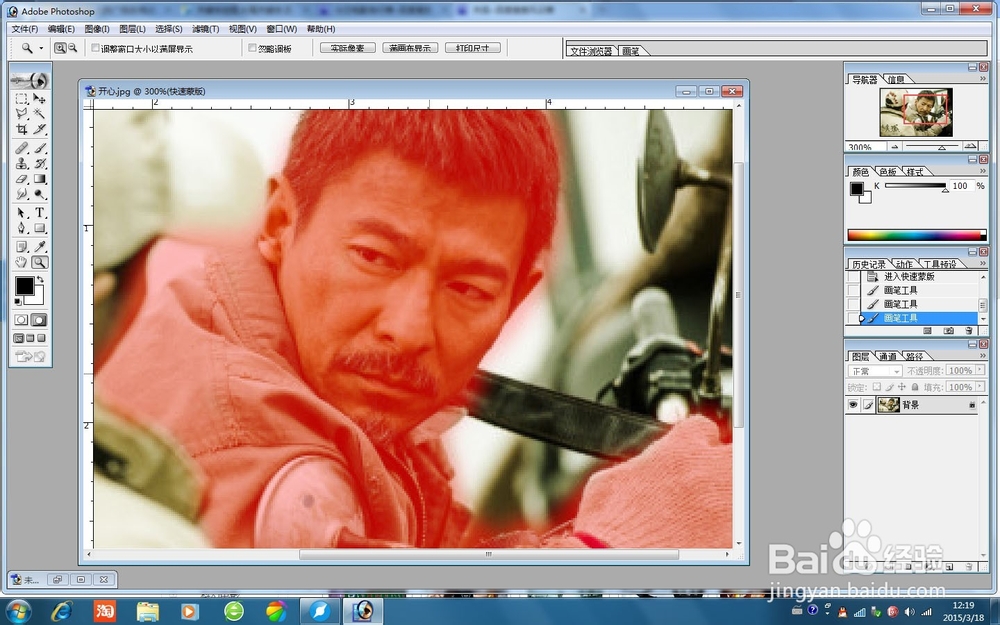The image size is (1000, 625).
Task: Select the Gradient tool
Action: (x=40, y=179)
